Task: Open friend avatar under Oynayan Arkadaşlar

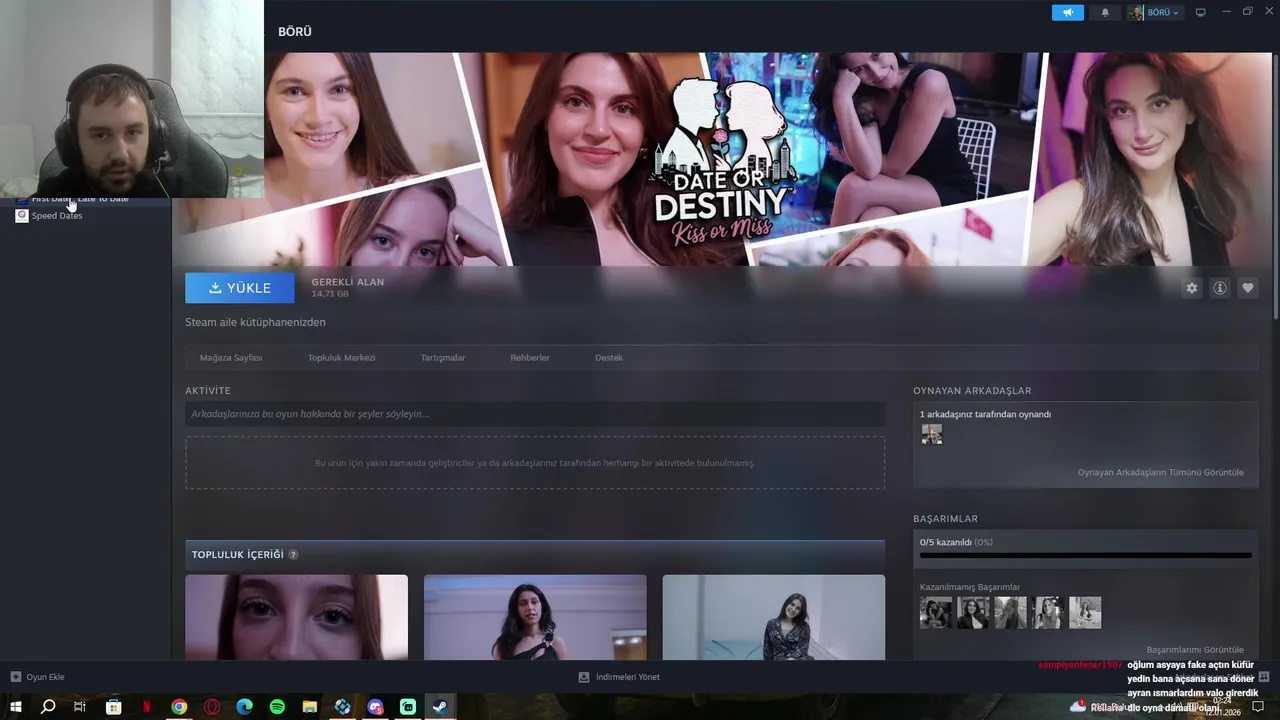Action: click(x=932, y=434)
